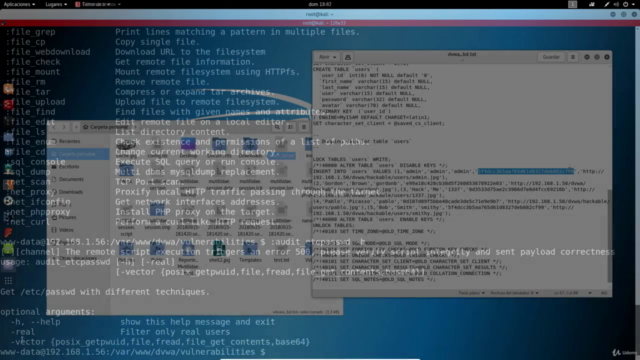Screen dimensions: 640x360
Task: Click the red F icon in the dock
Action: (8, 233)
